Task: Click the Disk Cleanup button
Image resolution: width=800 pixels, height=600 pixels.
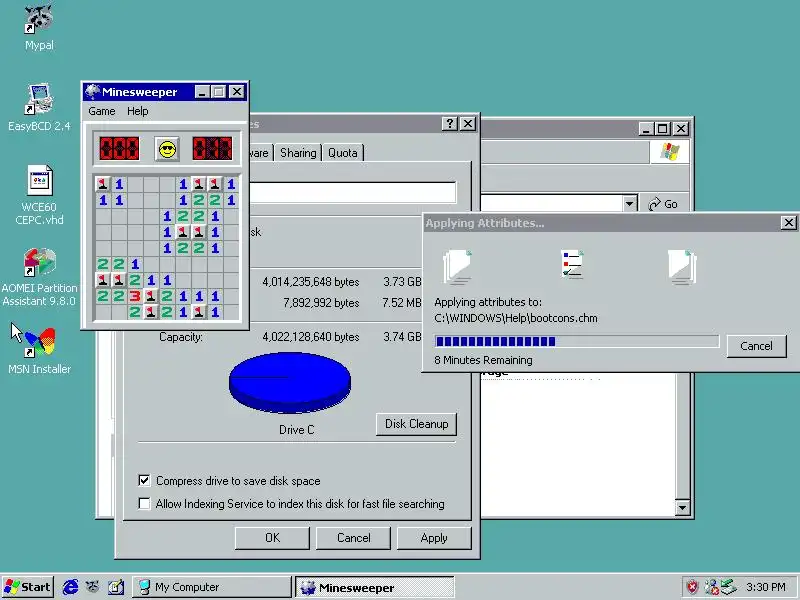Action: (x=416, y=424)
